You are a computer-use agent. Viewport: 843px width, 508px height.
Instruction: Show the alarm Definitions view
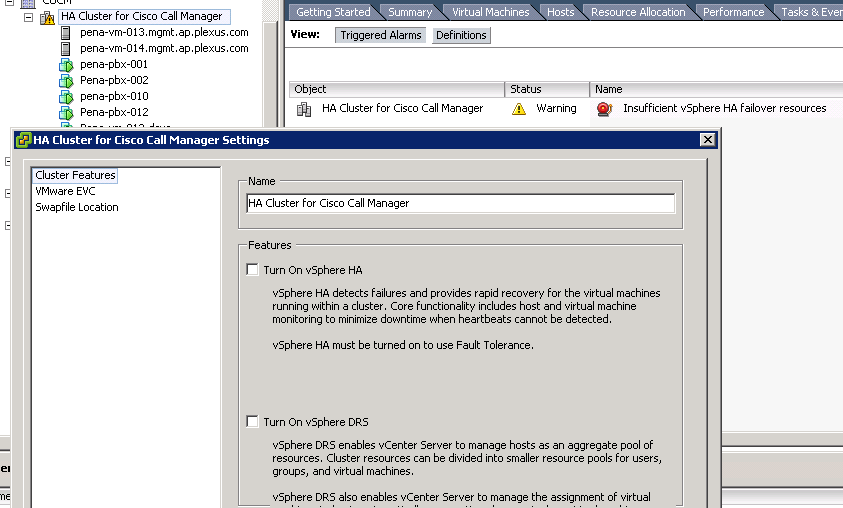click(461, 35)
